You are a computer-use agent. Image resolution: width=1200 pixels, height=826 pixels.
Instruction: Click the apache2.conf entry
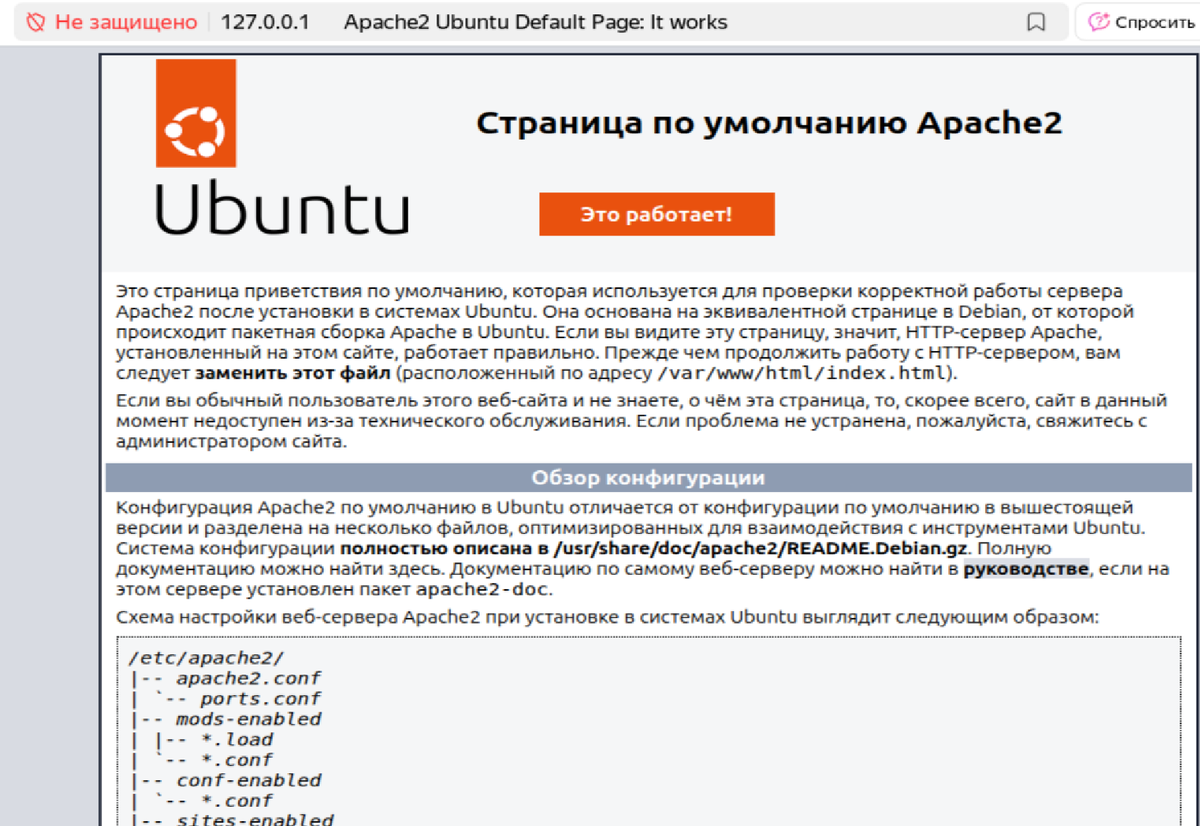coord(246,677)
